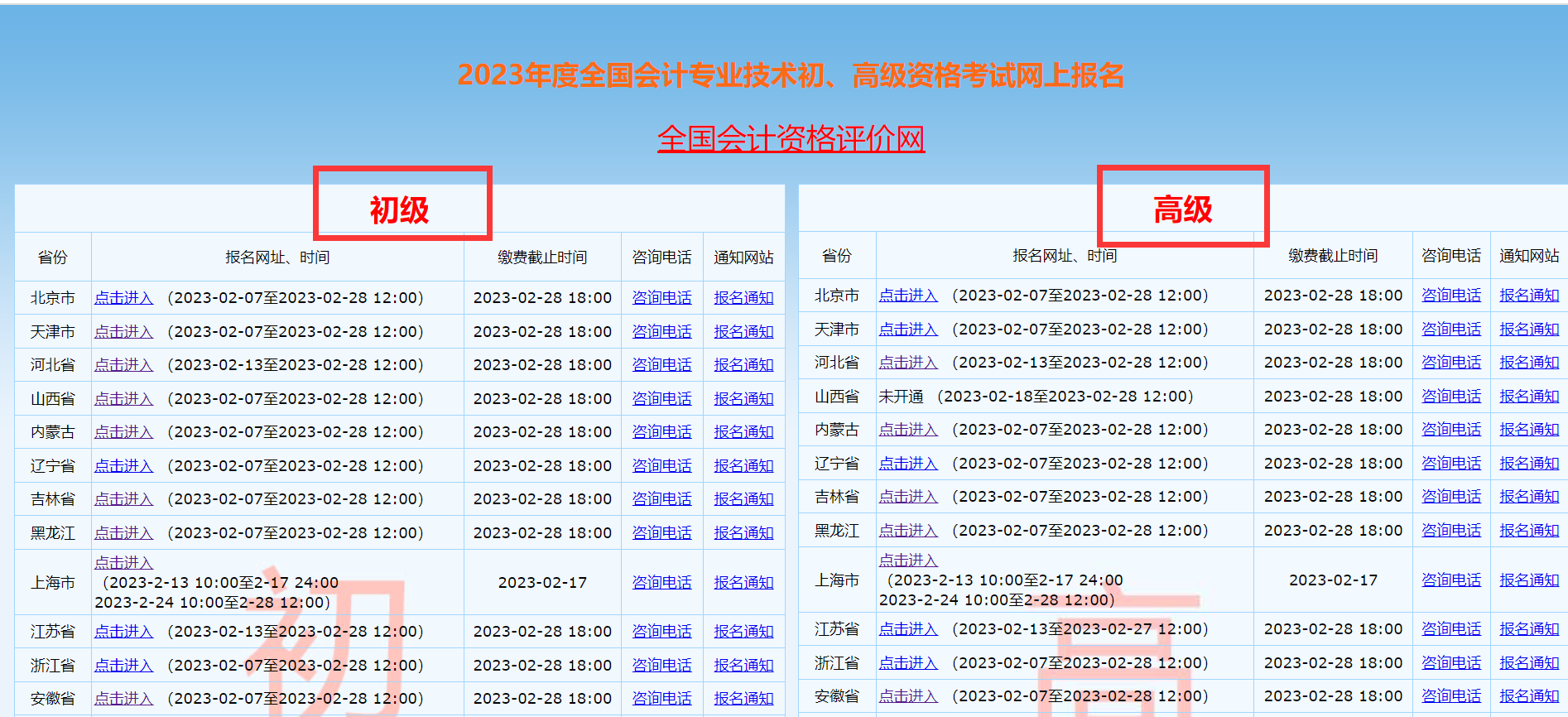Click the 省份 header in 初级 table
This screenshot has height=717, width=1568.
tap(53, 257)
